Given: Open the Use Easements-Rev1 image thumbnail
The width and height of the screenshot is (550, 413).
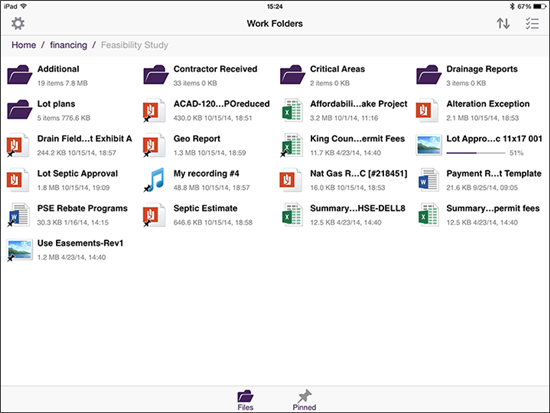Looking at the screenshot, I should coord(20,250).
